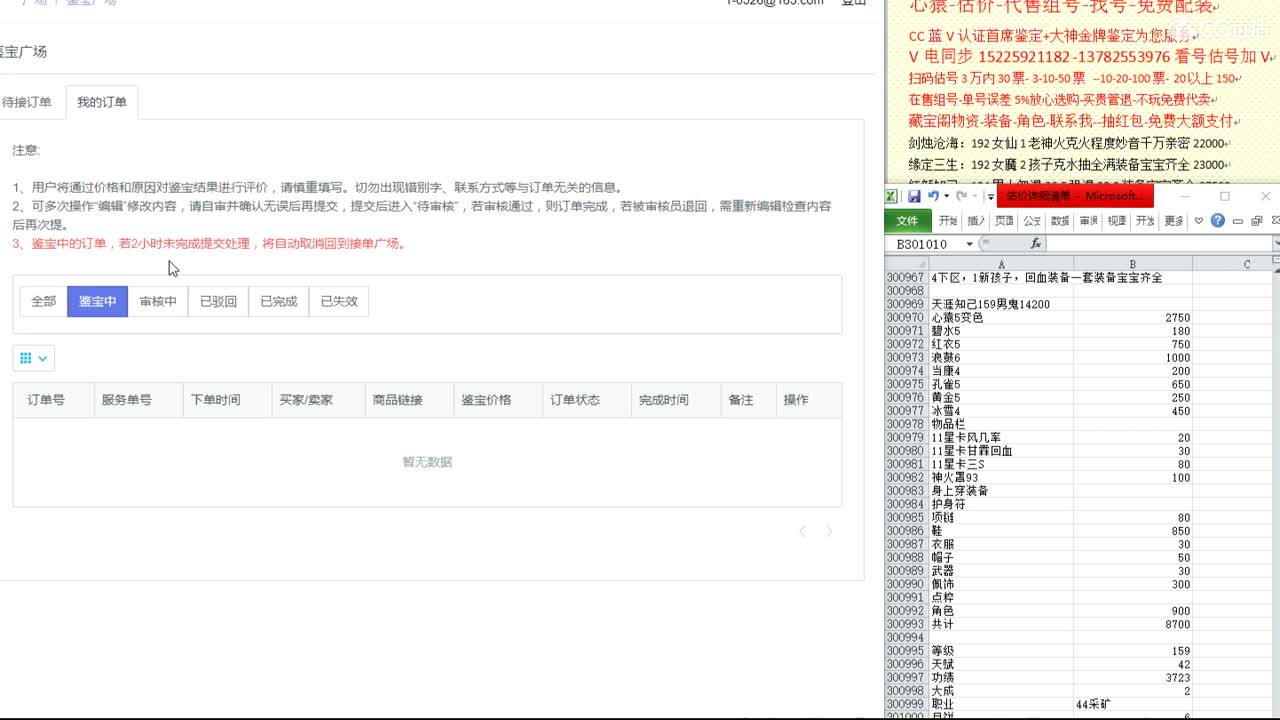Open Insert Function with the fx icon

pos(1034,242)
